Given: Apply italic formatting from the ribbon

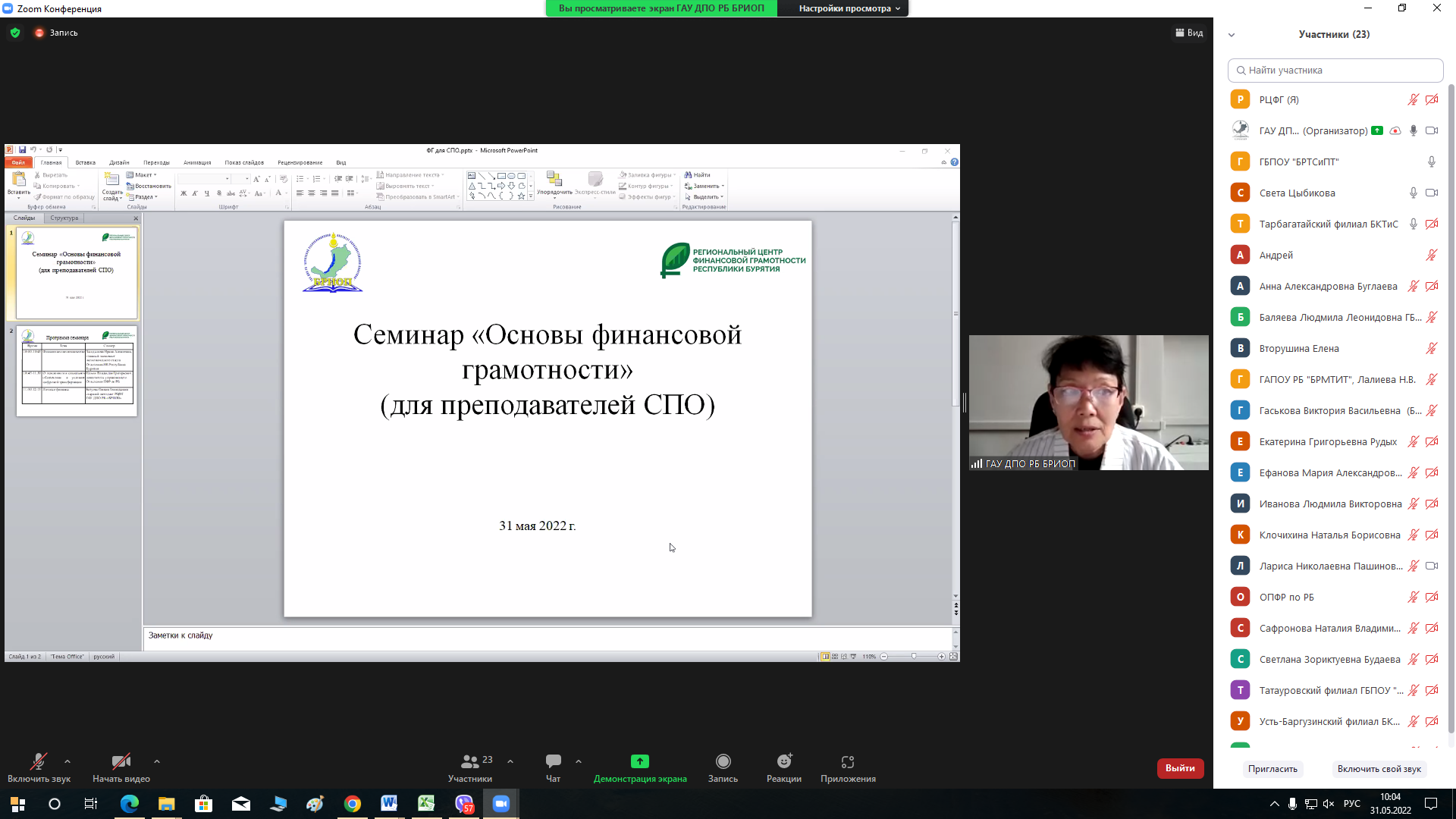Looking at the screenshot, I should pyautogui.click(x=196, y=193).
